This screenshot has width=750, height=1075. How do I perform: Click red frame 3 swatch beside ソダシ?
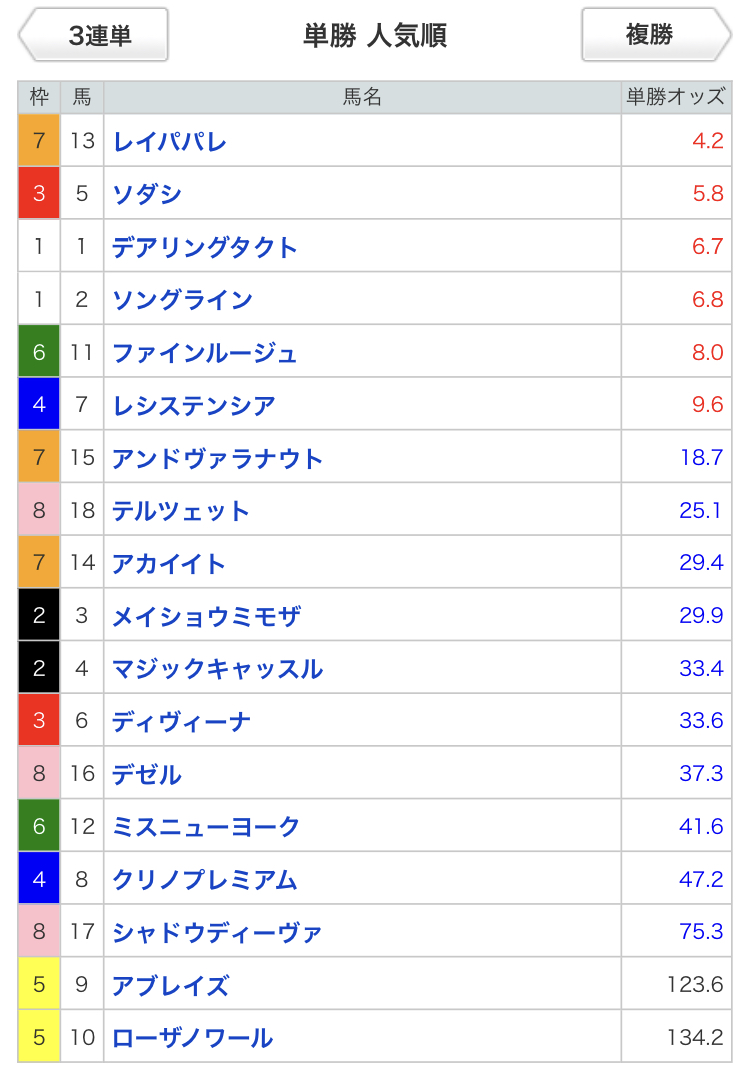39,194
